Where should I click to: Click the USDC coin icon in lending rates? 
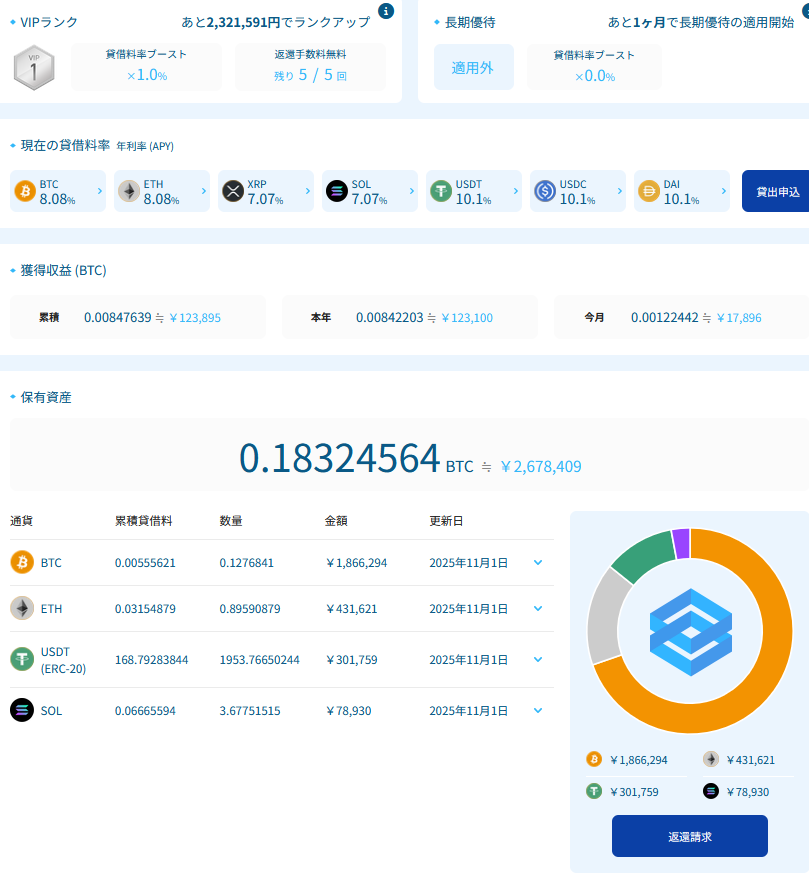coord(544,191)
